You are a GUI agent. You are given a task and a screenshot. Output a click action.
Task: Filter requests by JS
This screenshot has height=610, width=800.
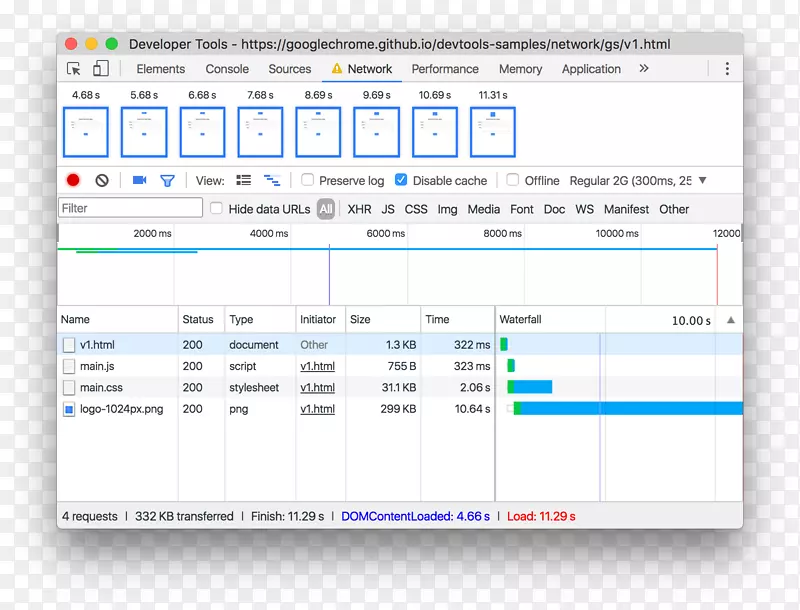point(388,209)
